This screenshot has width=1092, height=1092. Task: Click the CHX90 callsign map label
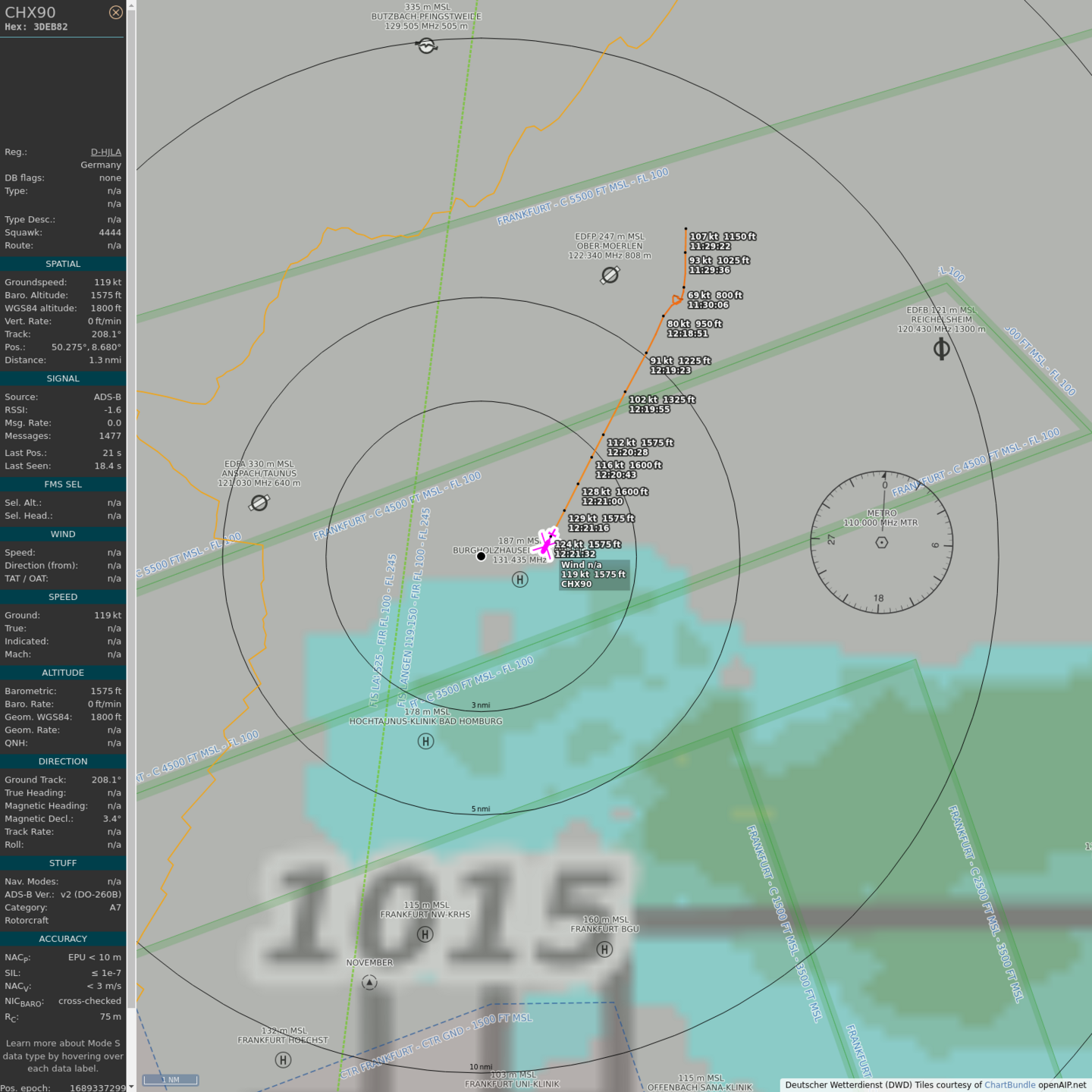(576, 584)
